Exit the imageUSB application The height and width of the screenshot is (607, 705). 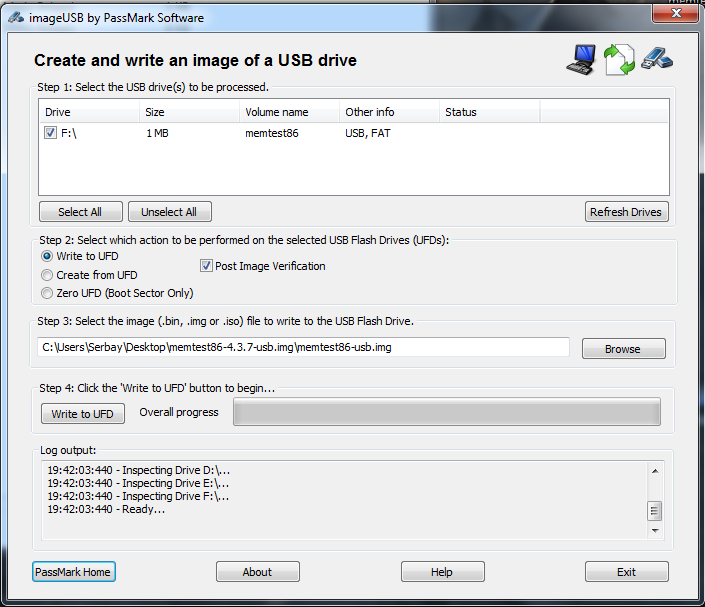click(626, 571)
